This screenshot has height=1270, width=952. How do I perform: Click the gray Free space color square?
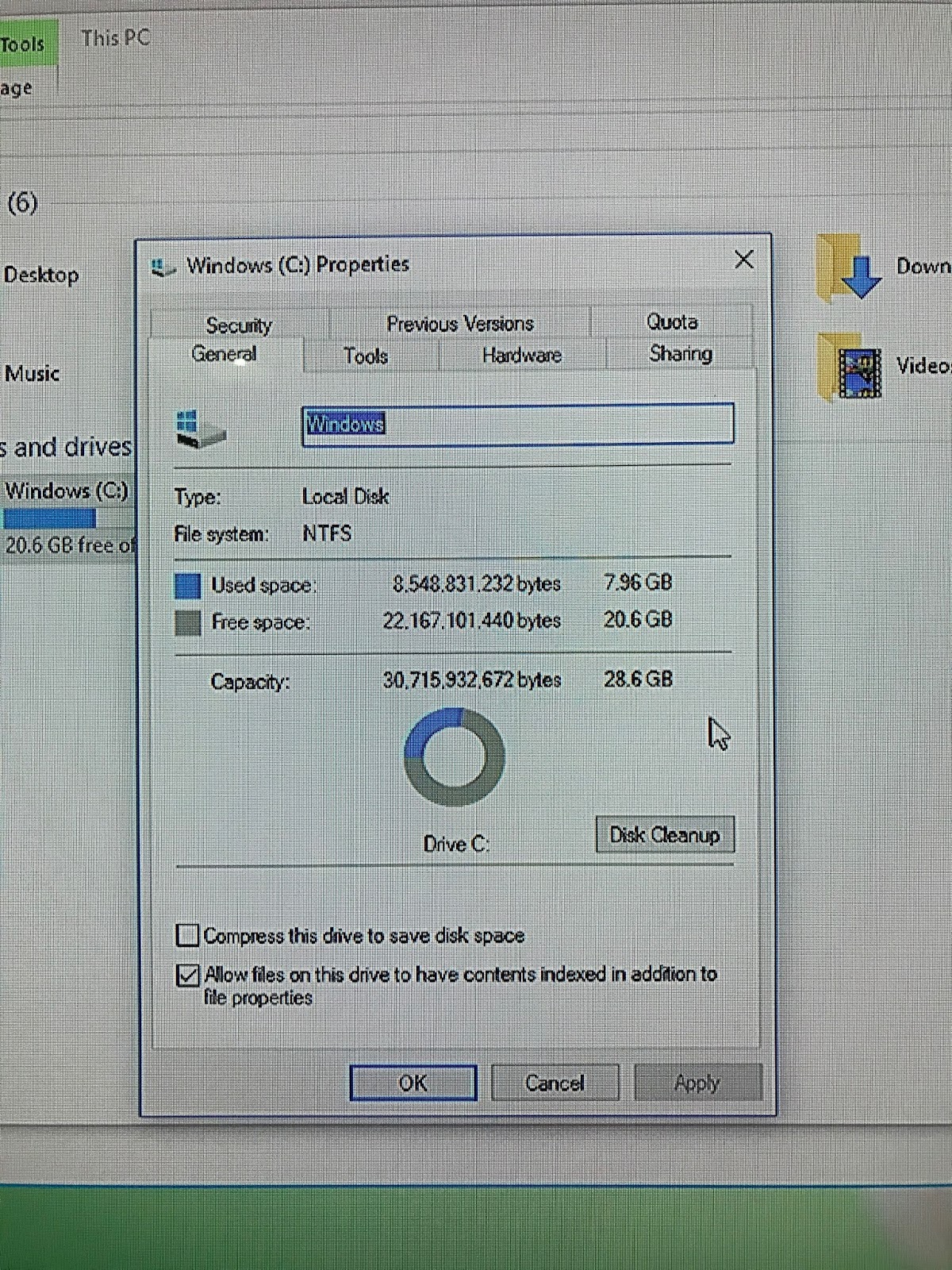tap(187, 623)
